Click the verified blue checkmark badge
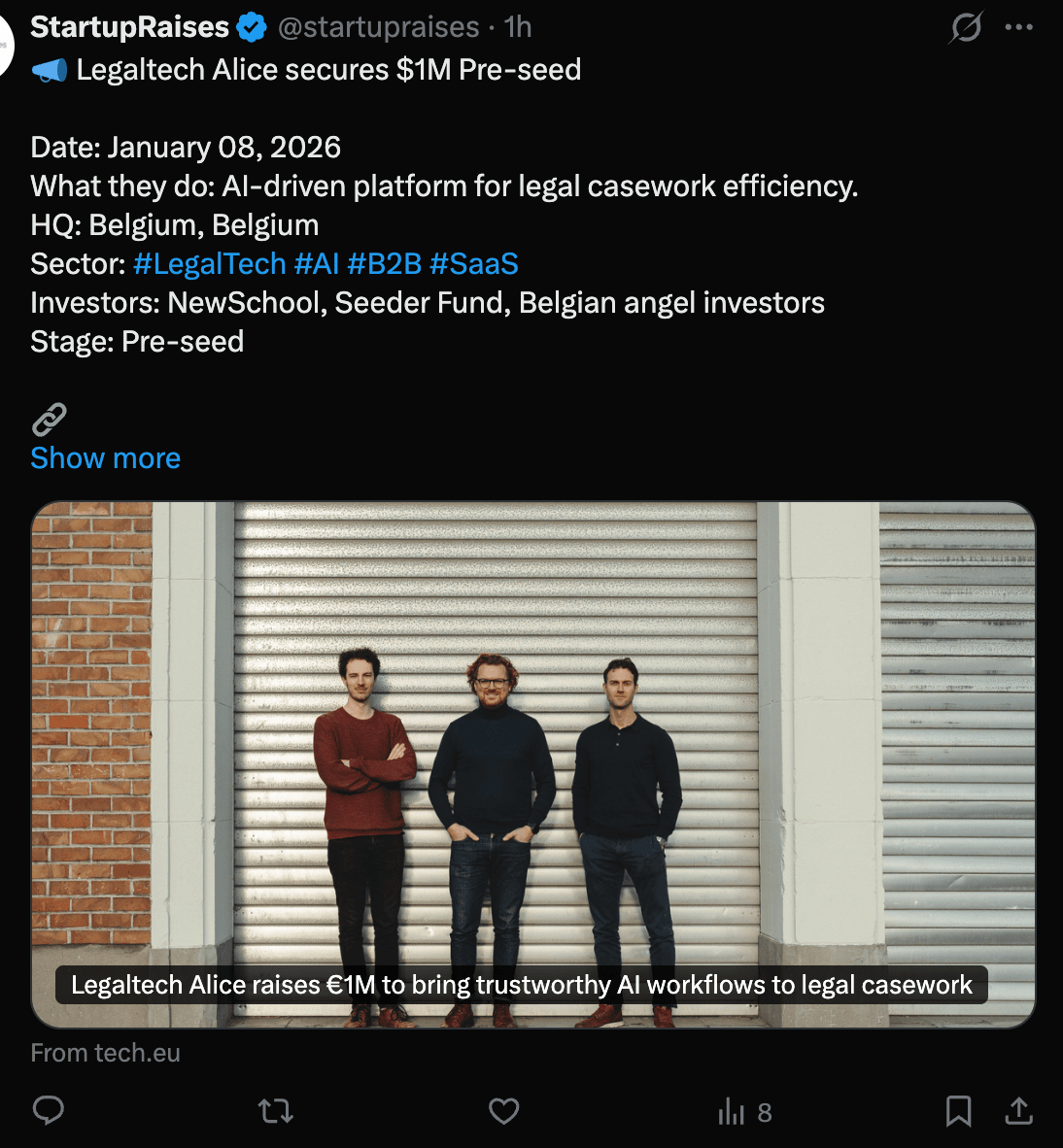 click(252, 28)
